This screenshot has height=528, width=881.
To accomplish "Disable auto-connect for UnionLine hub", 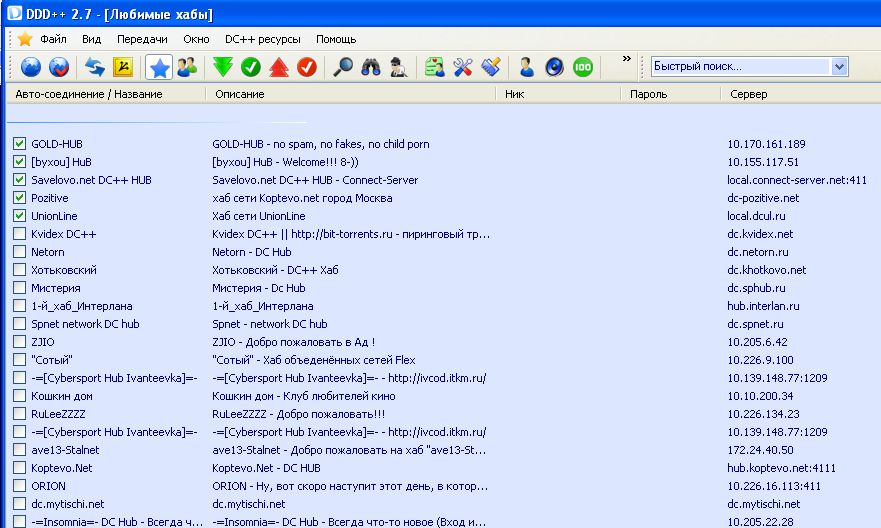I will (19, 216).
